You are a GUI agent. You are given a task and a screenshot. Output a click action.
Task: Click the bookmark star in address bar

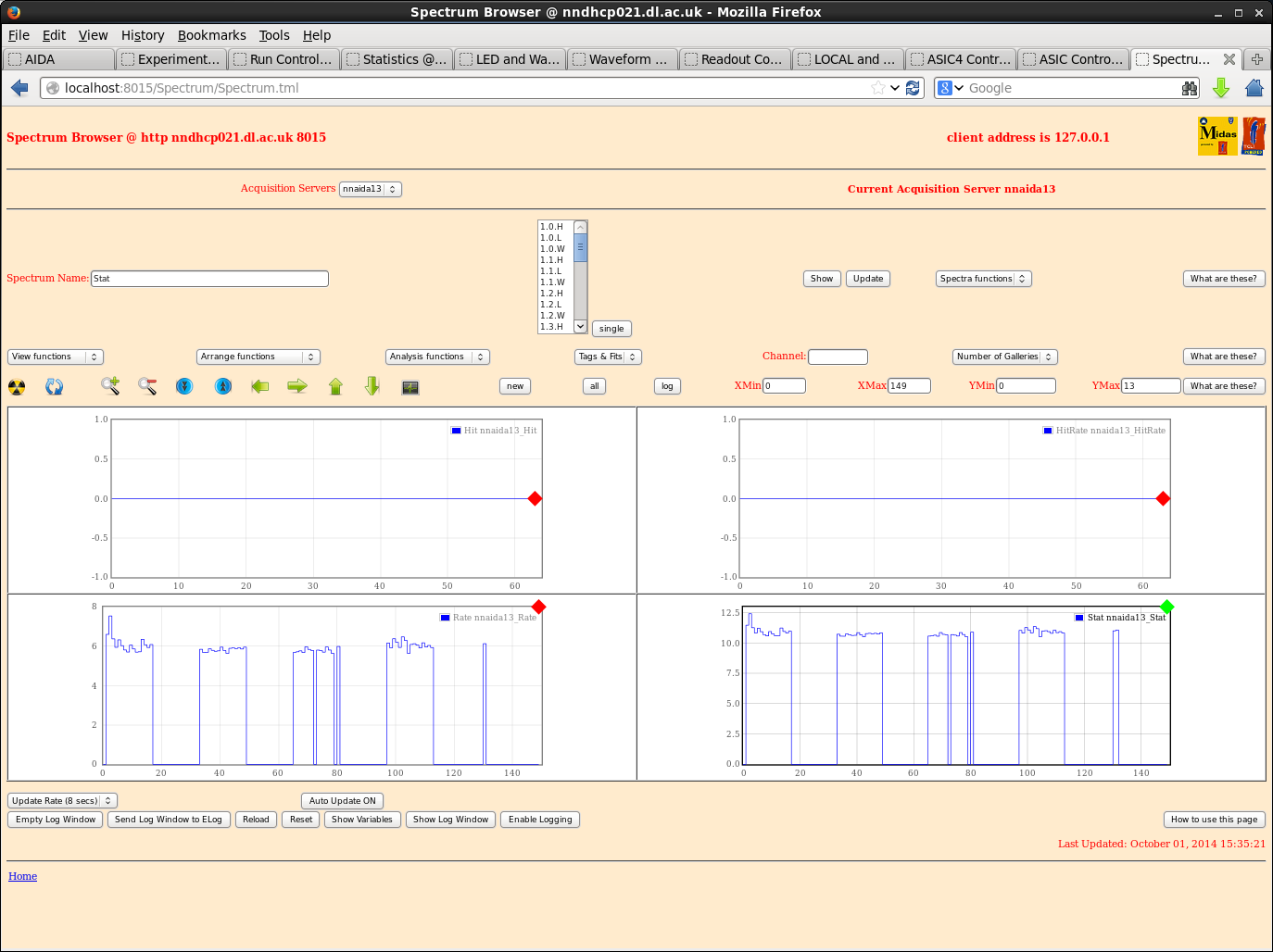pyautogui.click(x=877, y=88)
